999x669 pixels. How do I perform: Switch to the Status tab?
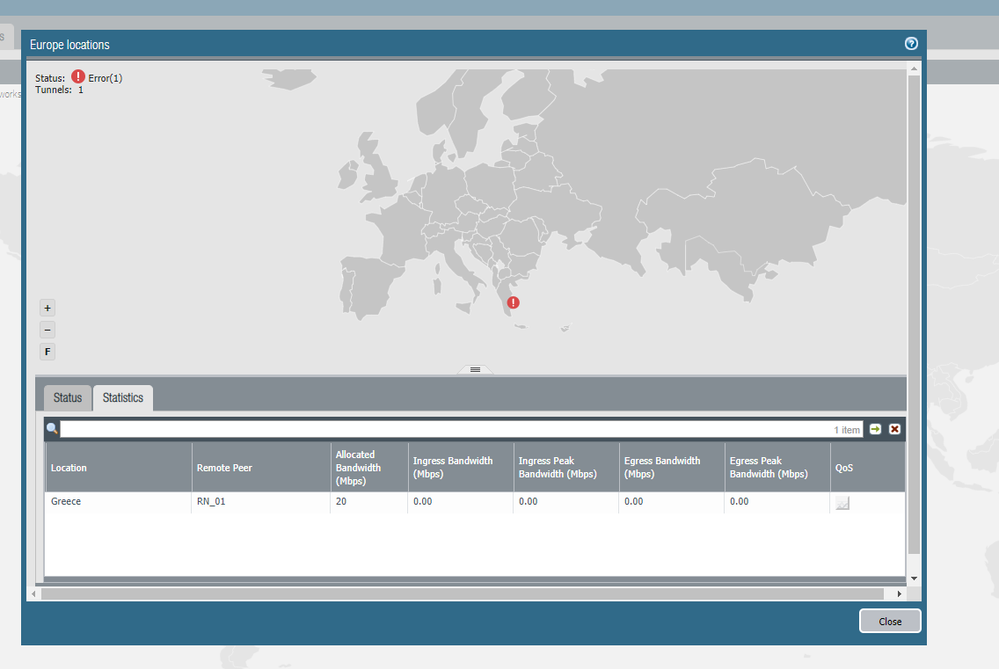[x=68, y=398]
